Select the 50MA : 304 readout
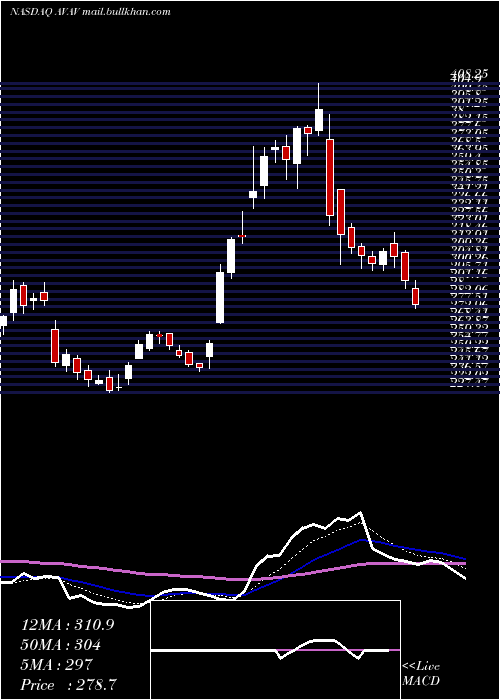Viewport: 500px width, 700px height. [x=60, y=645]
